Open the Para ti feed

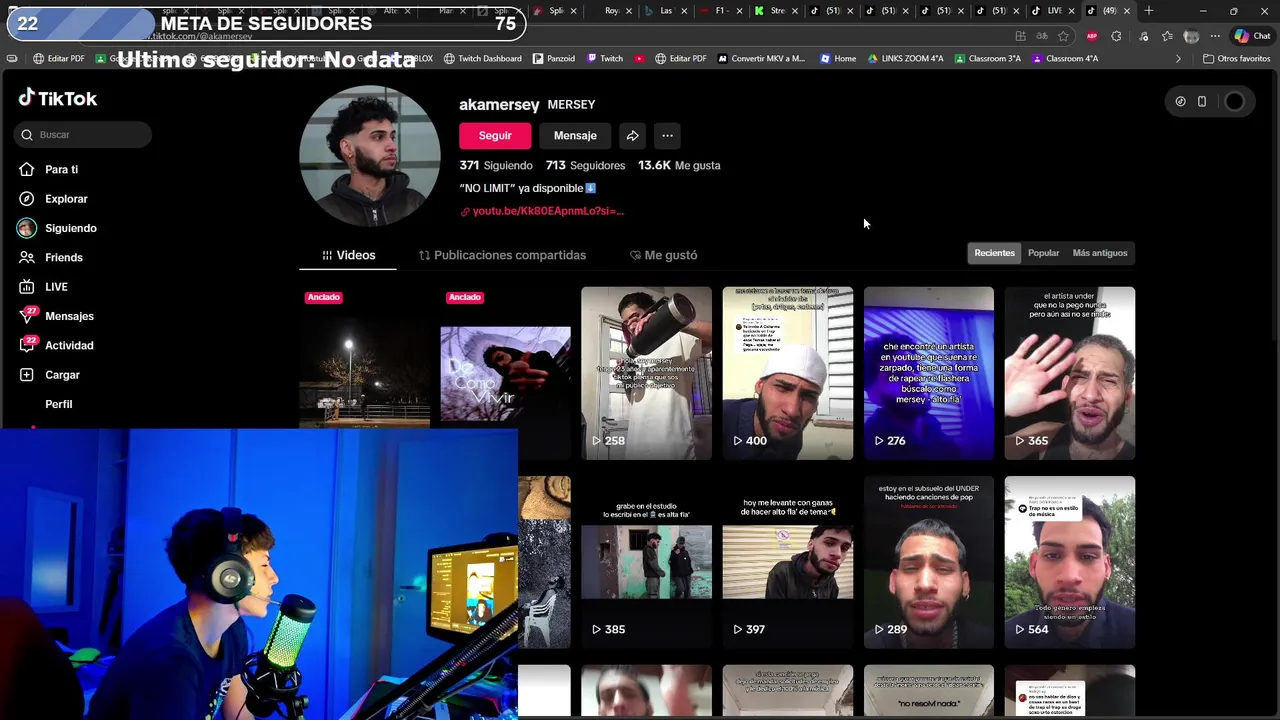click(x=48, y=170)
